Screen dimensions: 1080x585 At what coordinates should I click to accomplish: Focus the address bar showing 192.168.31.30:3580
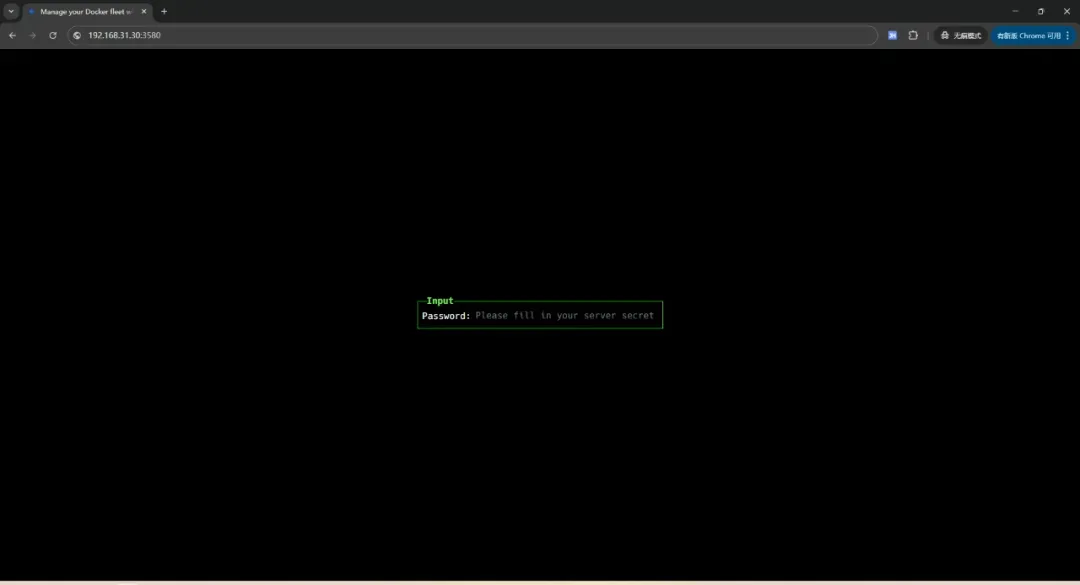[472, 35]
